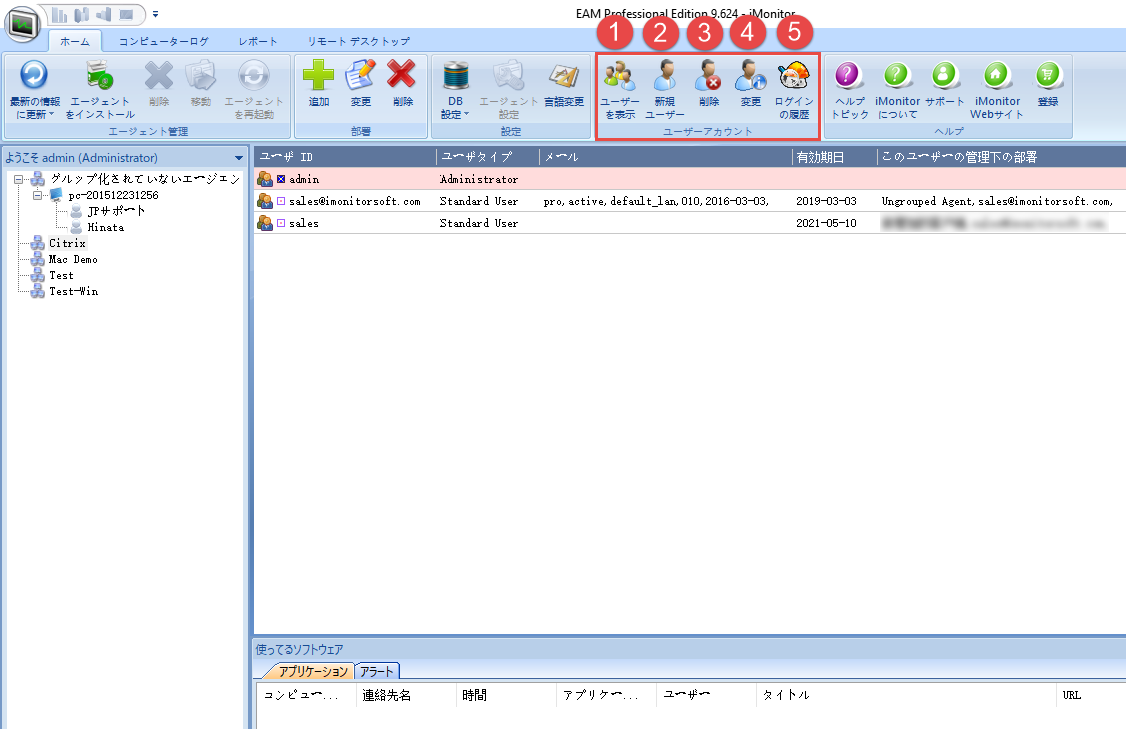Click the タイトル column header

[x=906, y=695]
